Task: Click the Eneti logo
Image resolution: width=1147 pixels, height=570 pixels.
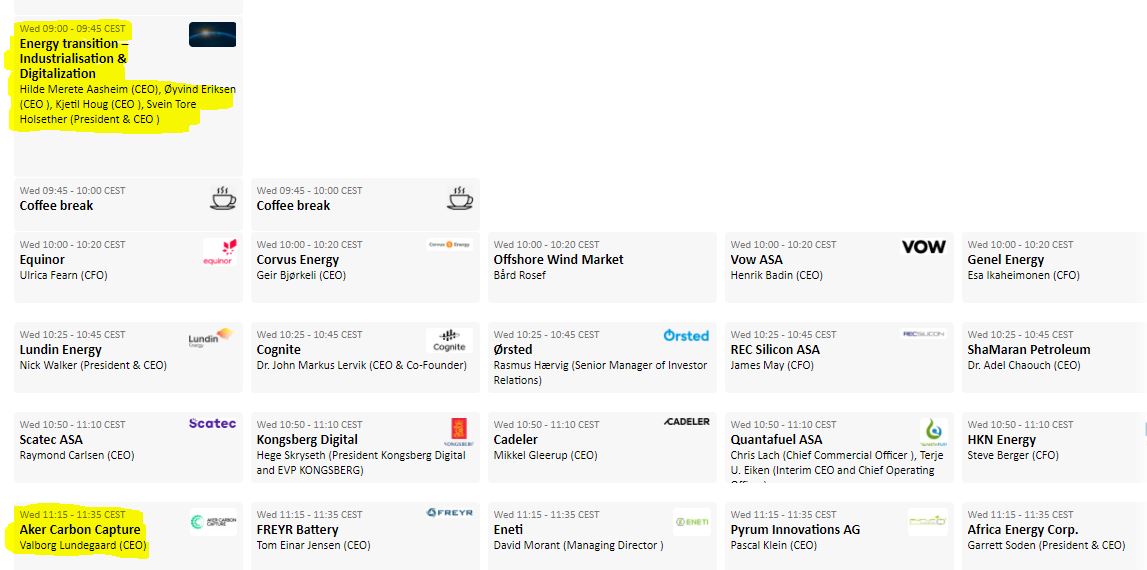Action: tap(692, 522)
